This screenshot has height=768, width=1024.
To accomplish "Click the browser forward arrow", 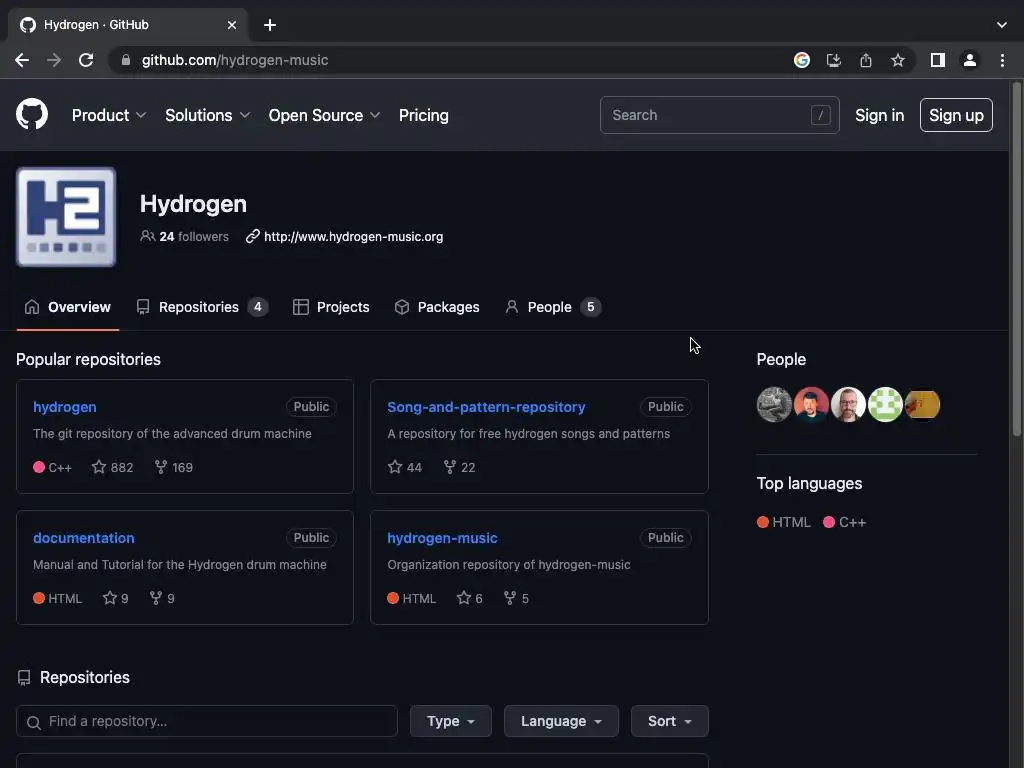I will tap(54, 60).
